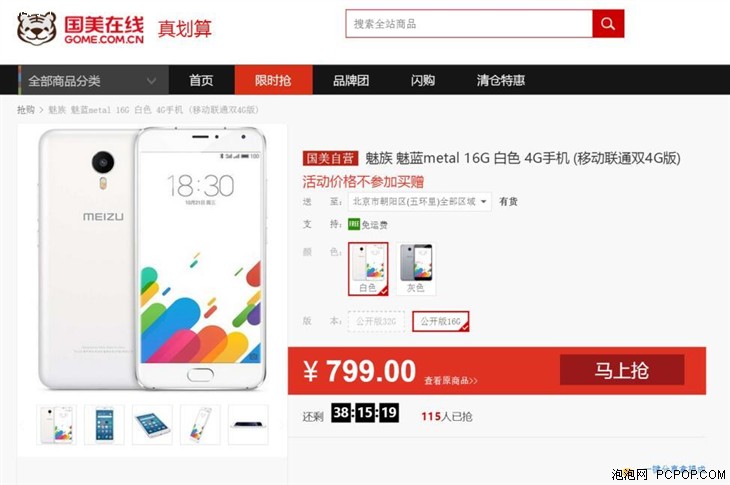
Task: Choose the 公开版32G version
Action: click(376, 321)
